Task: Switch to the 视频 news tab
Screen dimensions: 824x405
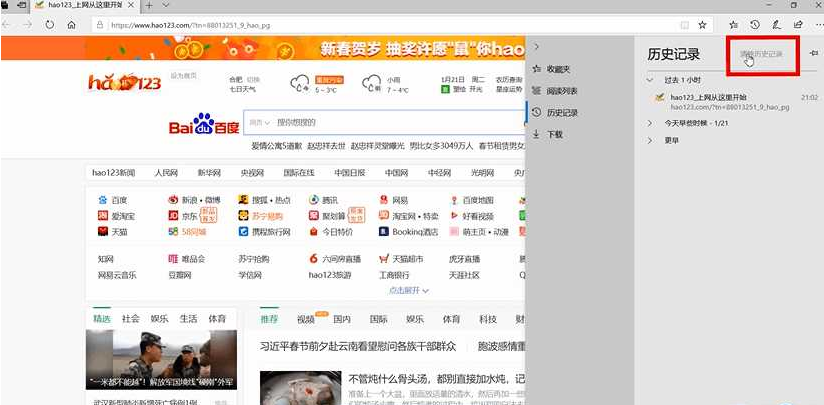Action: (x=306, y=319)
